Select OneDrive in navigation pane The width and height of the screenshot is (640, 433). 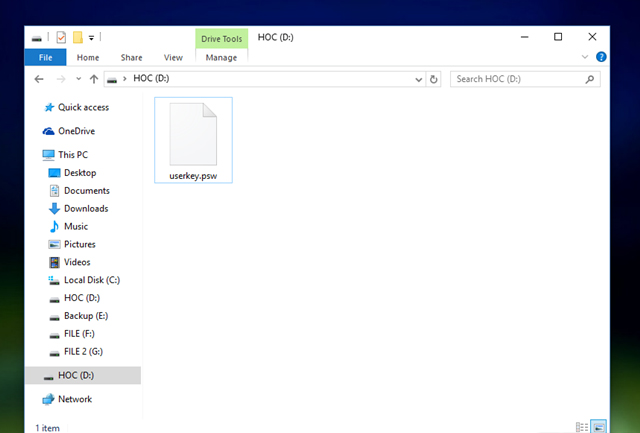coord(76,131)
